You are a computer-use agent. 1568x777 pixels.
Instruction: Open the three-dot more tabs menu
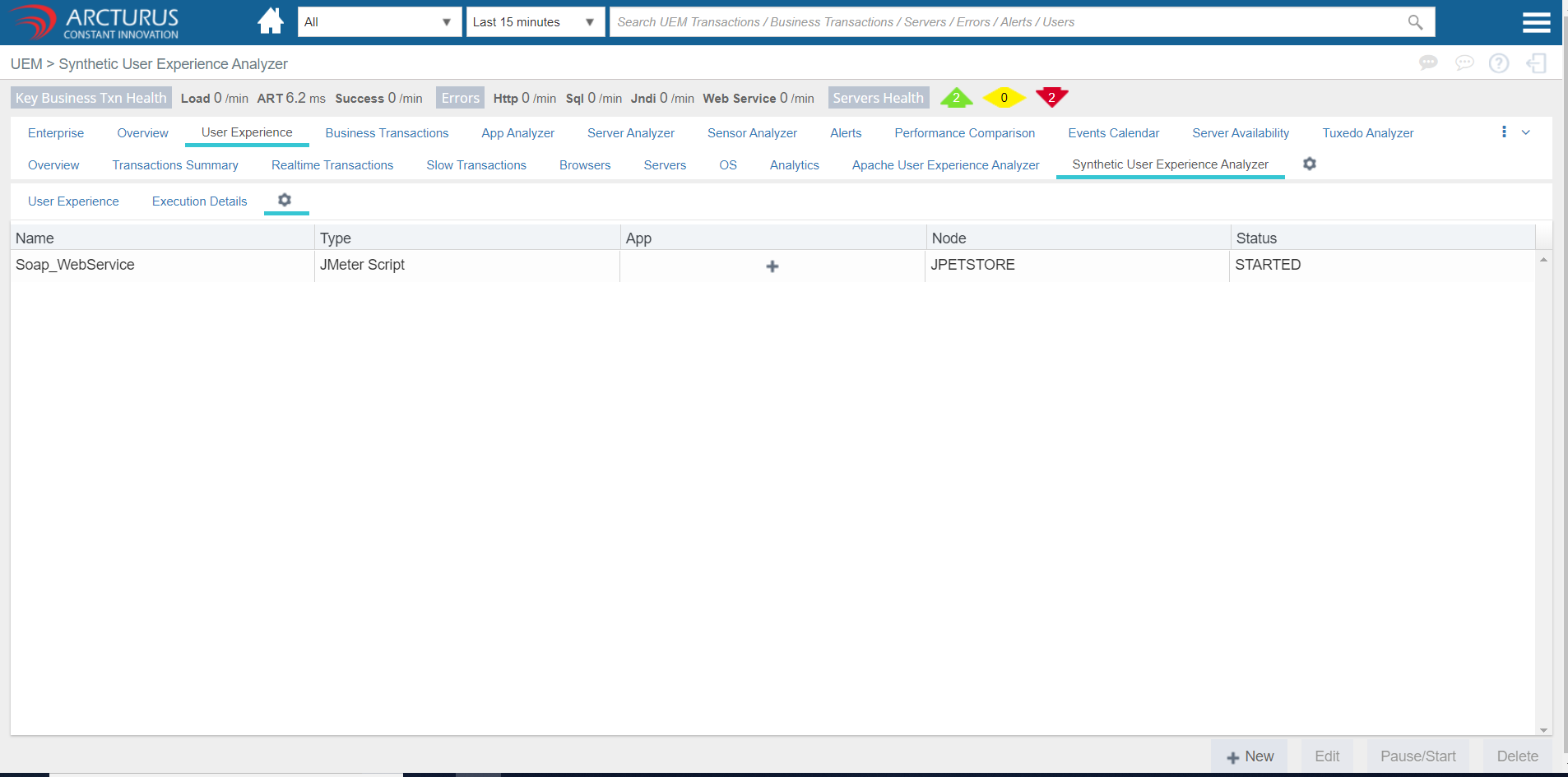1504,132
